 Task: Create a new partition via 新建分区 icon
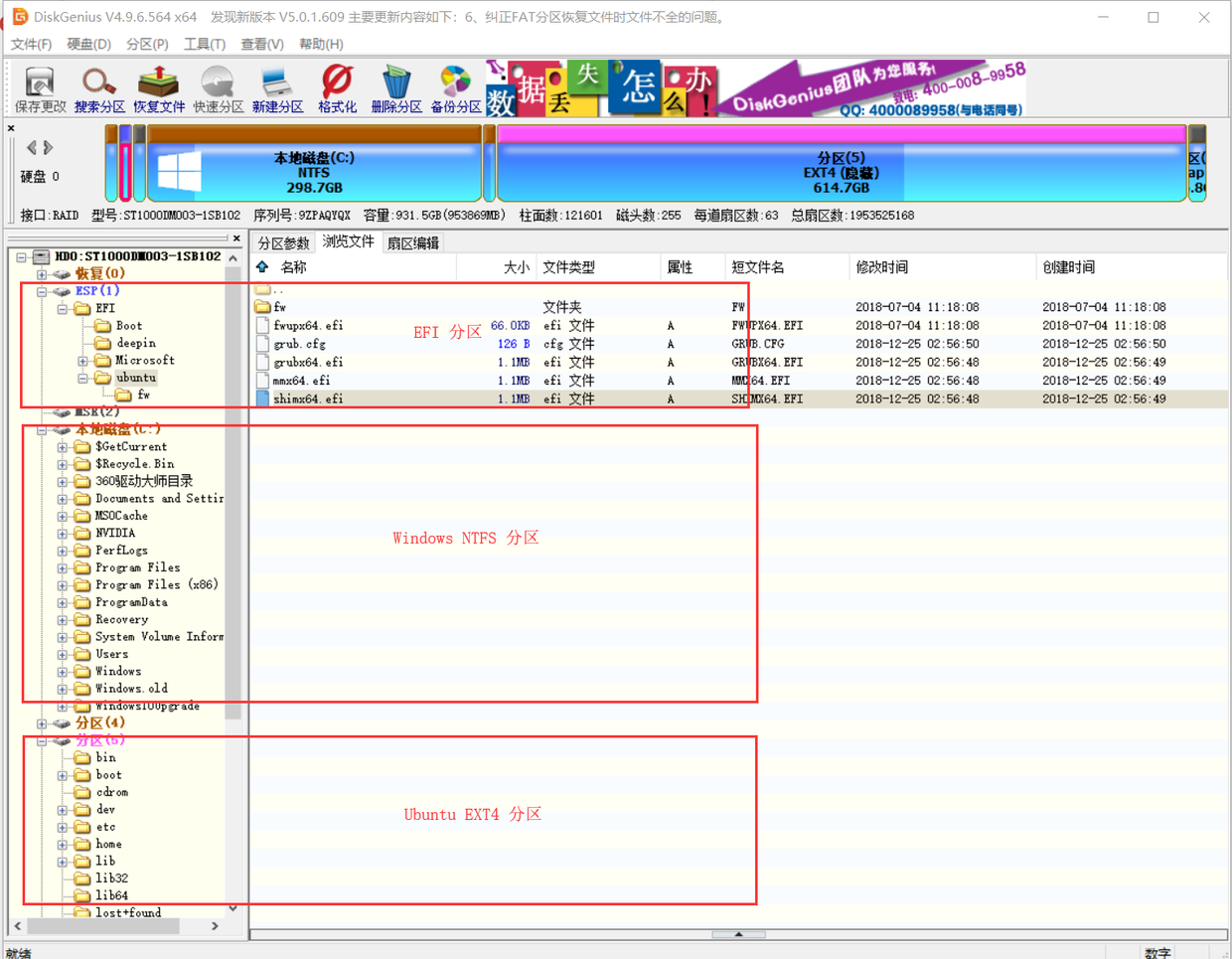pyautogui.click(x=277, y=89)
